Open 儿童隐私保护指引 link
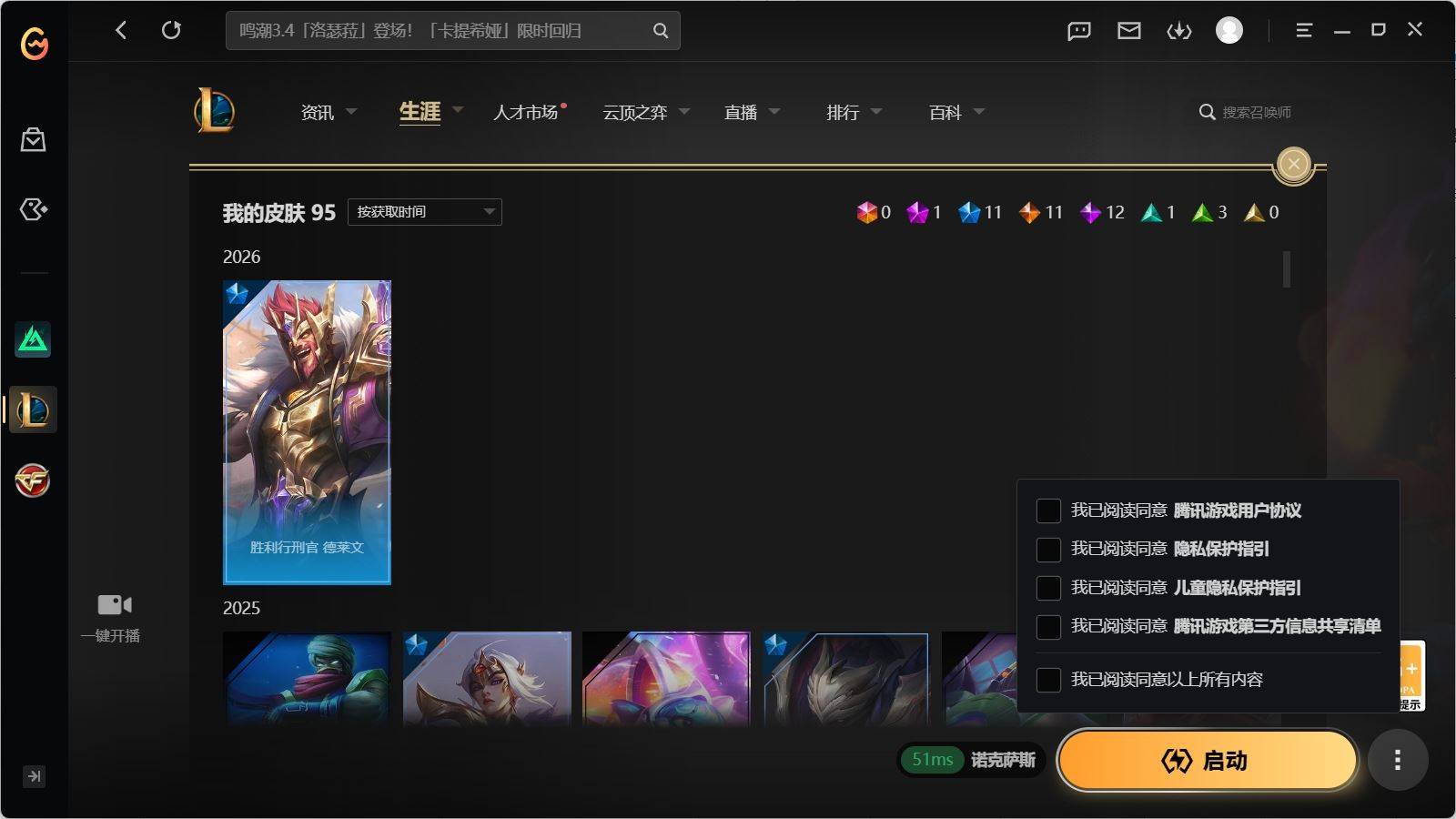 (1238, 588)
